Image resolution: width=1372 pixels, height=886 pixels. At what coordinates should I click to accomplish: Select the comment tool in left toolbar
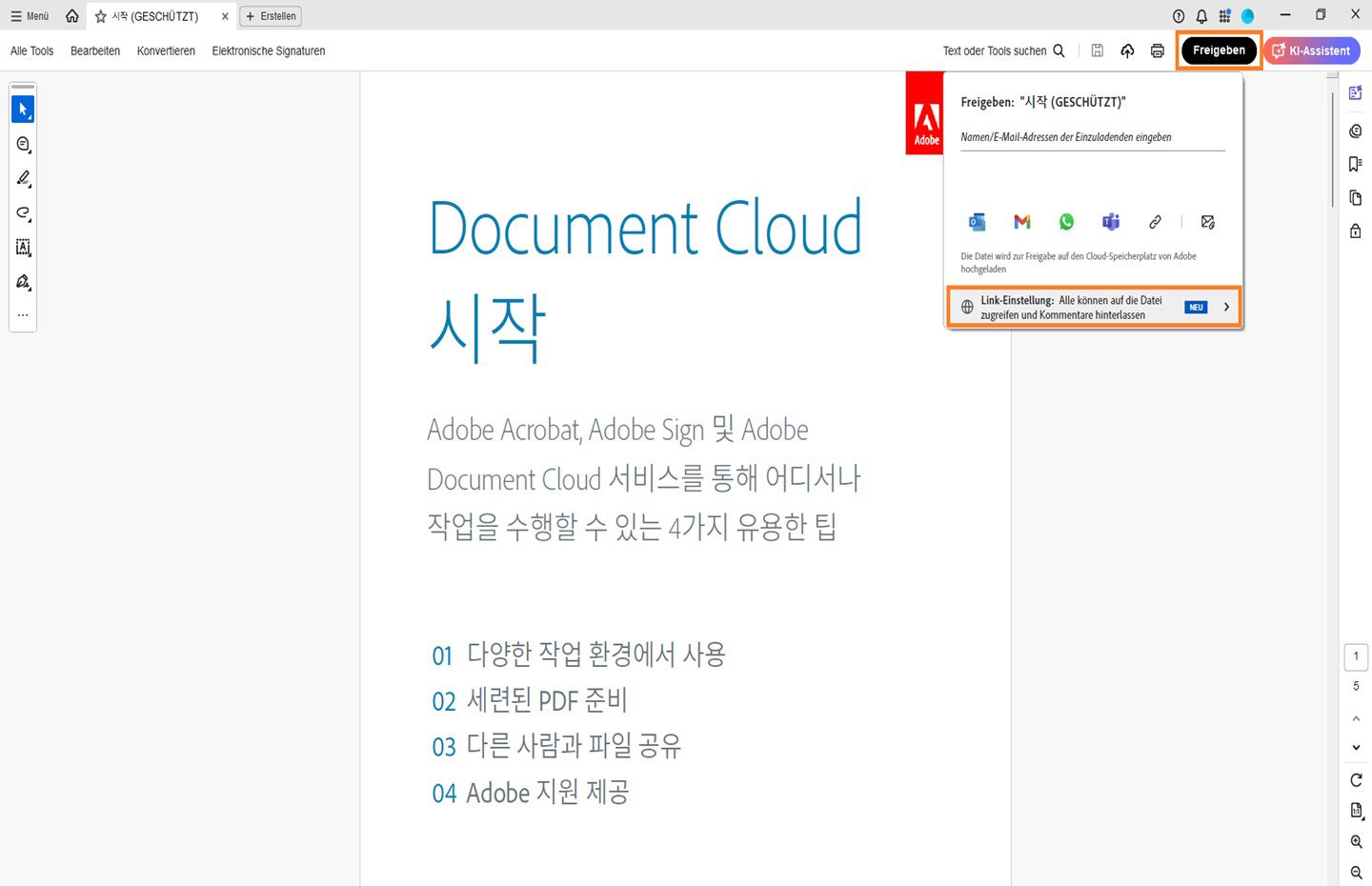(23, 145)
